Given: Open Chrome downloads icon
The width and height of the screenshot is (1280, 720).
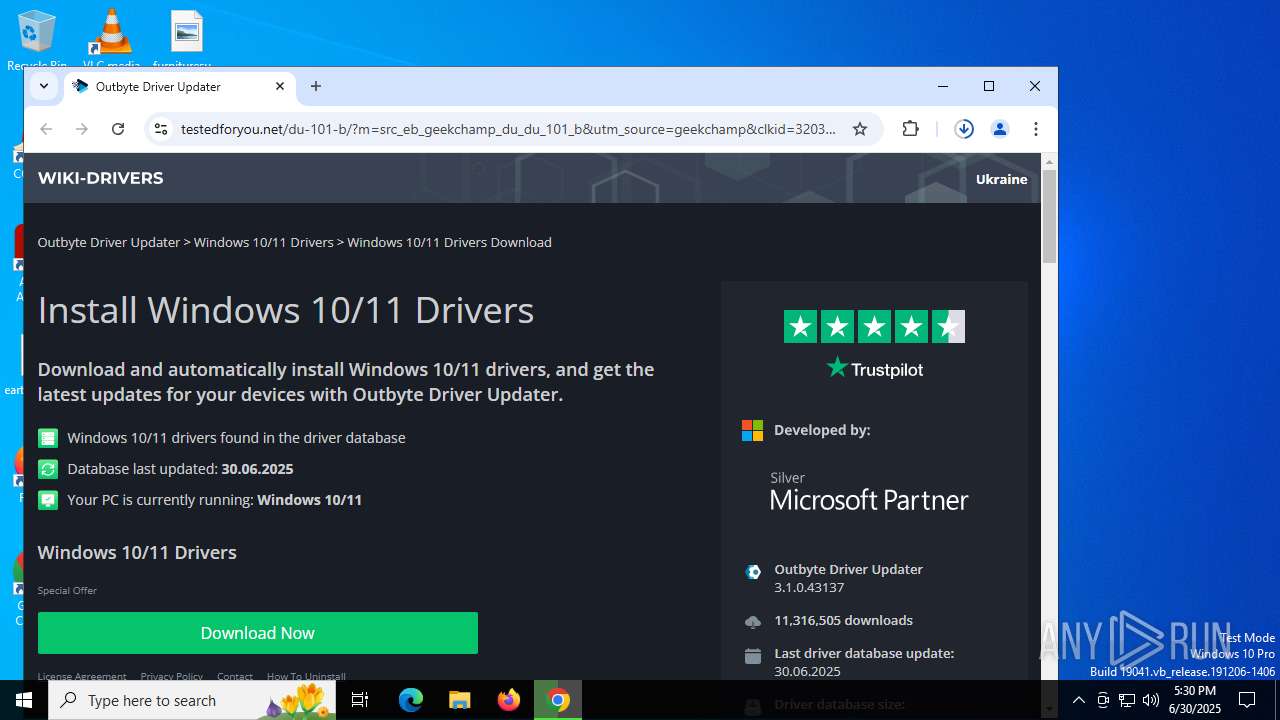Looking at the screenshot, I should click(964, 129).
